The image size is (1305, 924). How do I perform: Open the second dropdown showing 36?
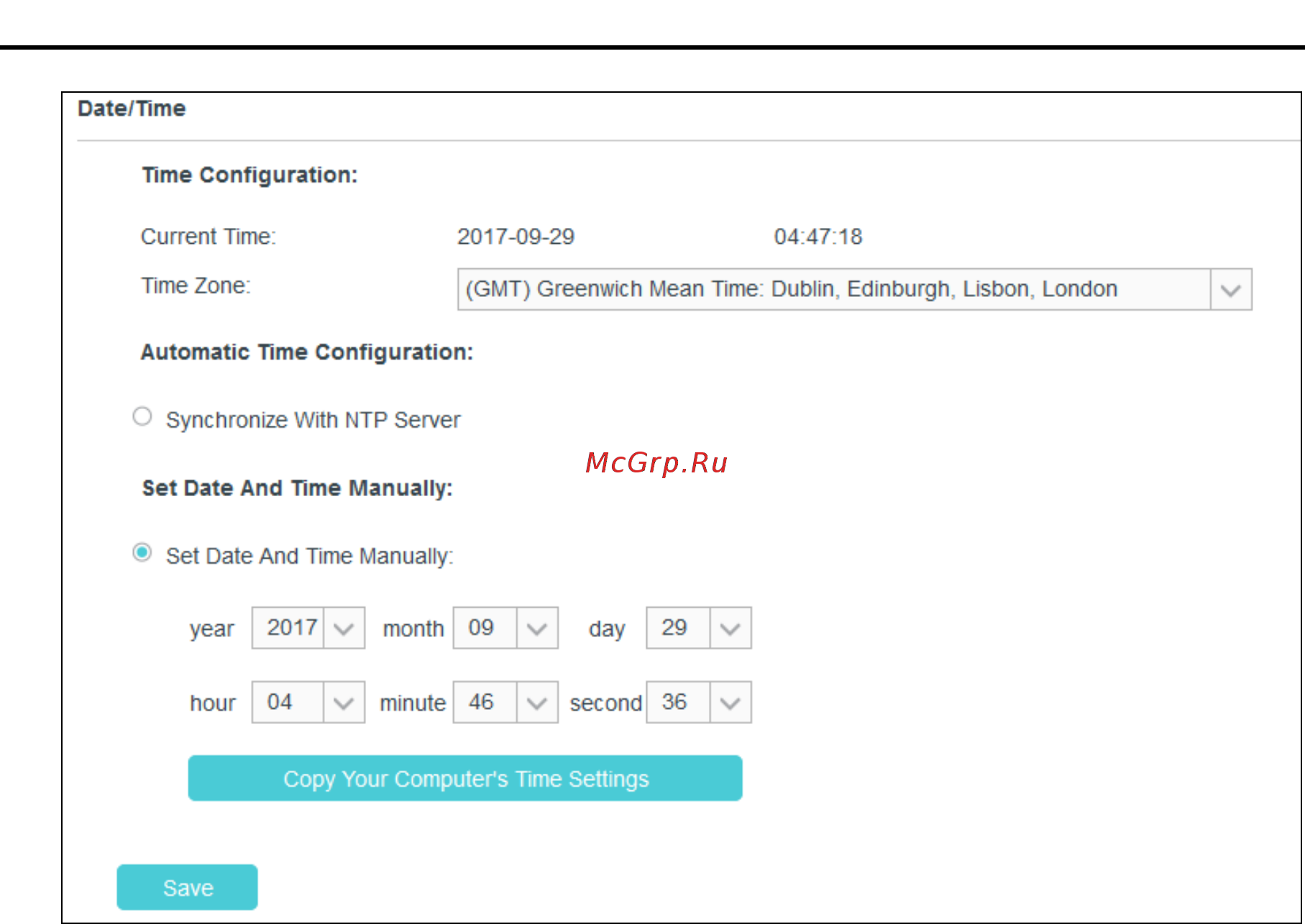click(x=699, y=702)
